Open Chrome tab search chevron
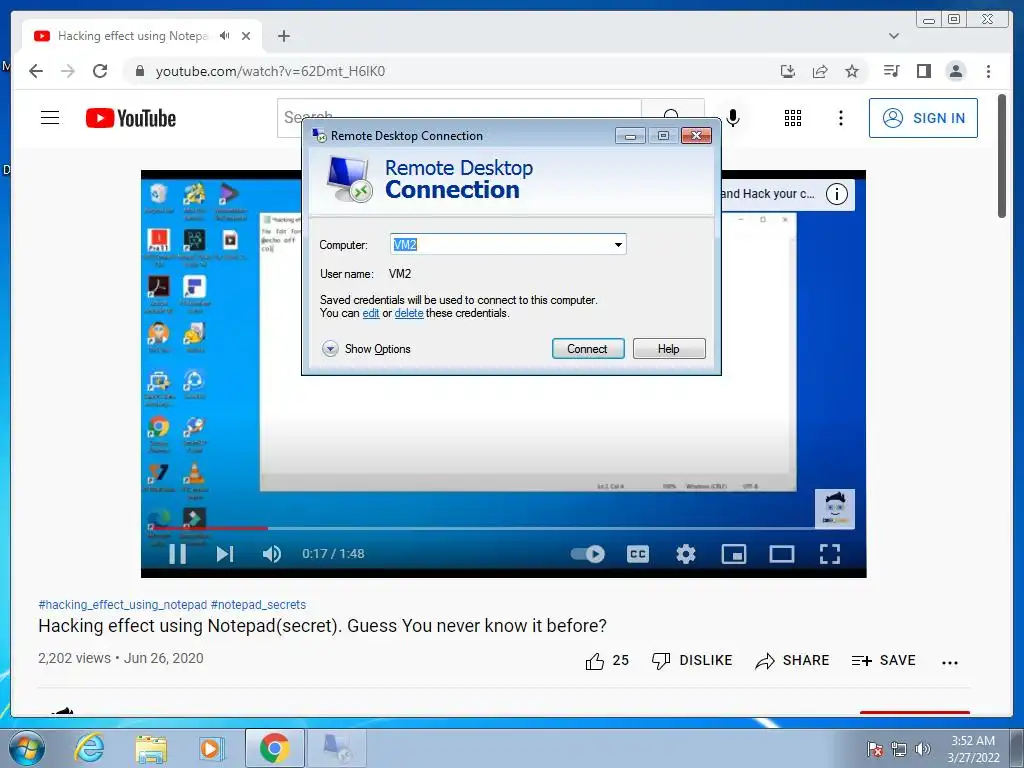 894,36
